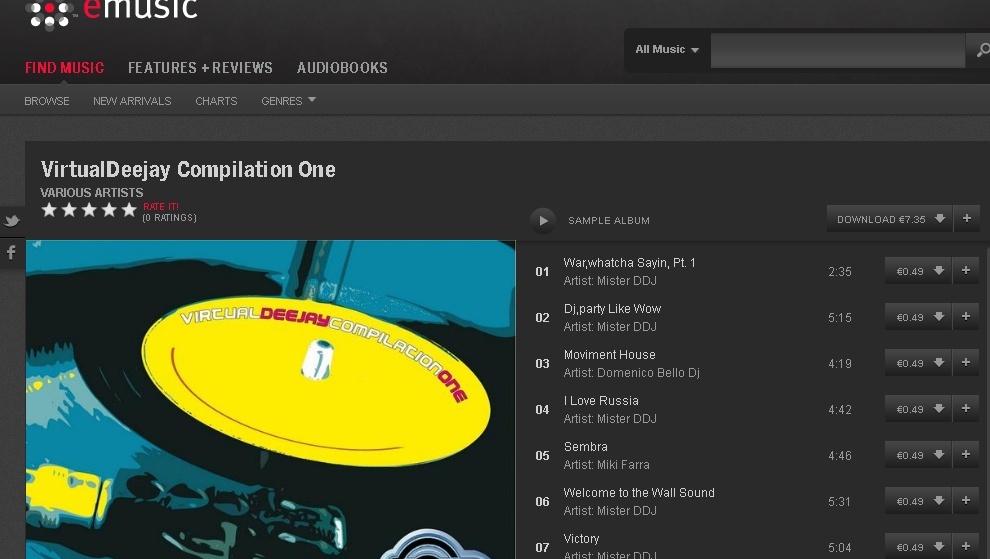The width and height of the screenshot is (990, 559).
Task: Open track title Sembra
Action: click(x=585, y=447)
